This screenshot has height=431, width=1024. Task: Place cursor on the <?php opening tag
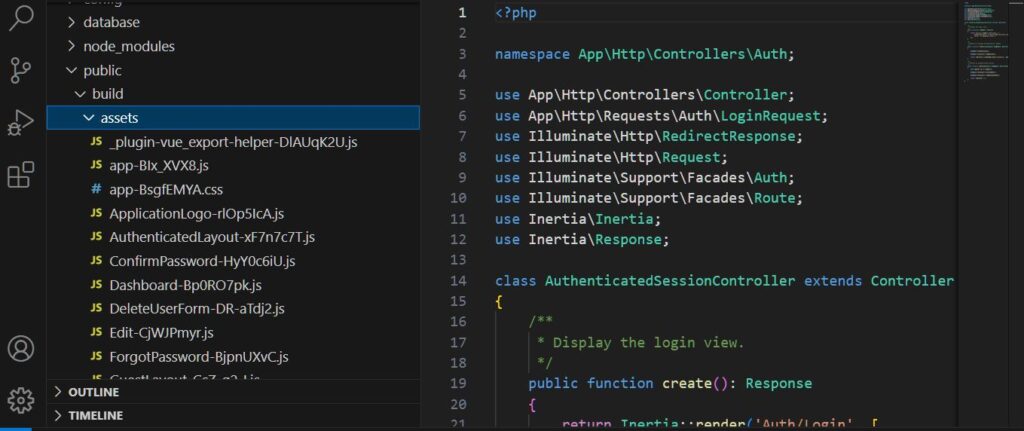point(516,13)
